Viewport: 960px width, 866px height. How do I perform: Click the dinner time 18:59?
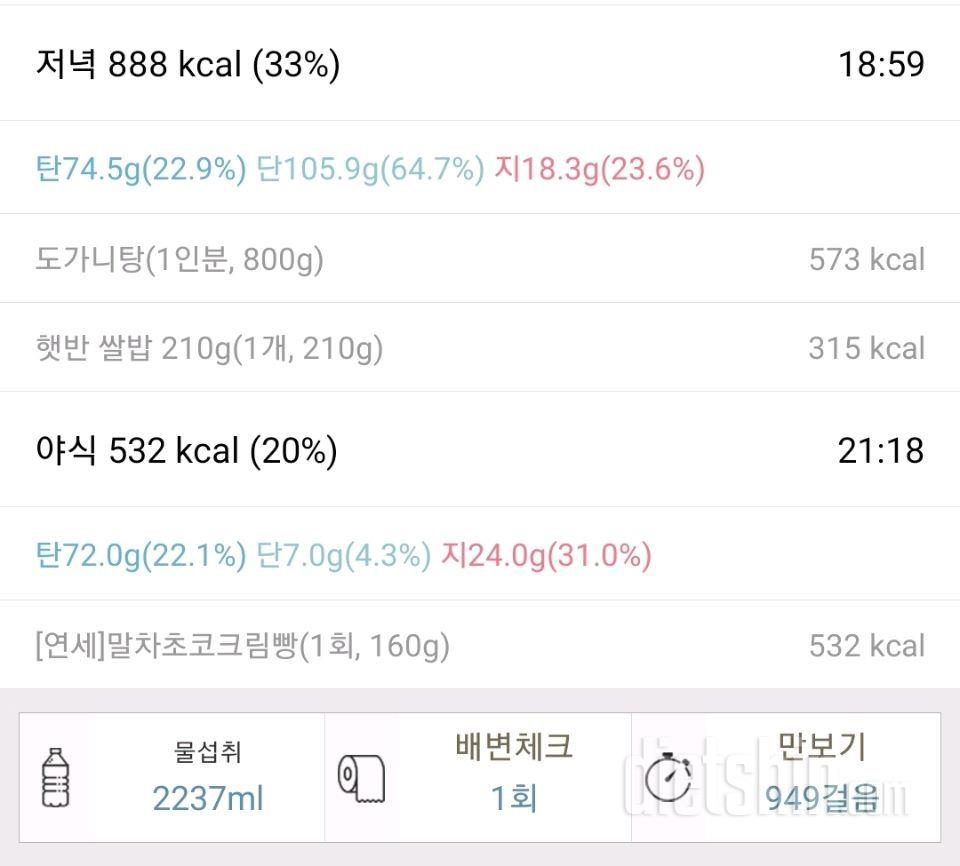(880, 65)
